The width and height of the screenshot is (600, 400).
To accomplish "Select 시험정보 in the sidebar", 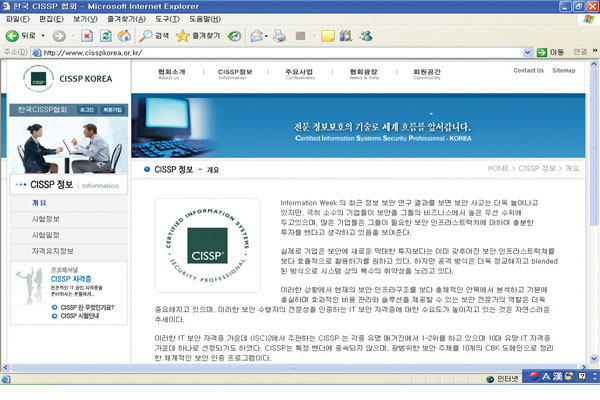I will 46,219.
